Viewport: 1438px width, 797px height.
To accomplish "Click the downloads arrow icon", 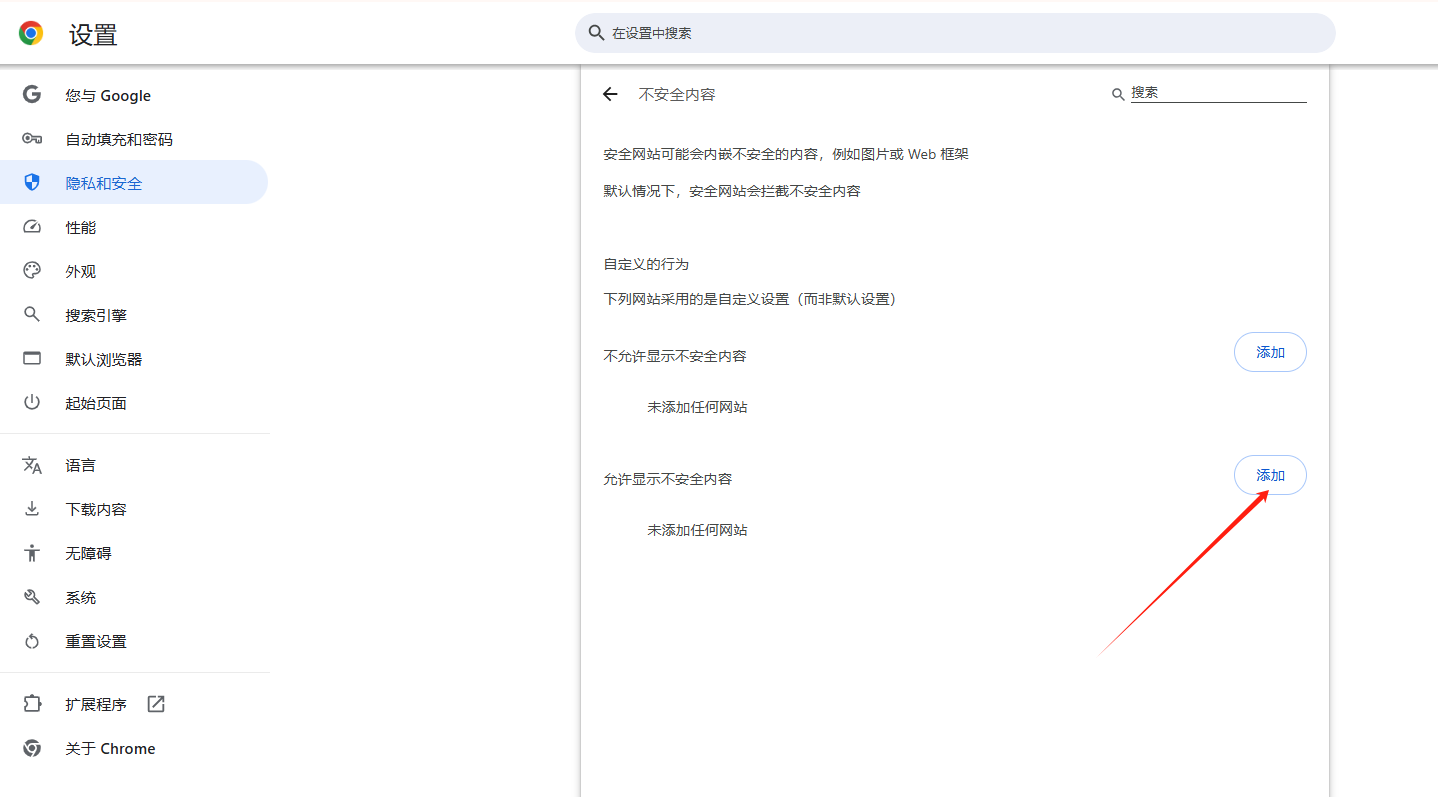I will 32,509.
